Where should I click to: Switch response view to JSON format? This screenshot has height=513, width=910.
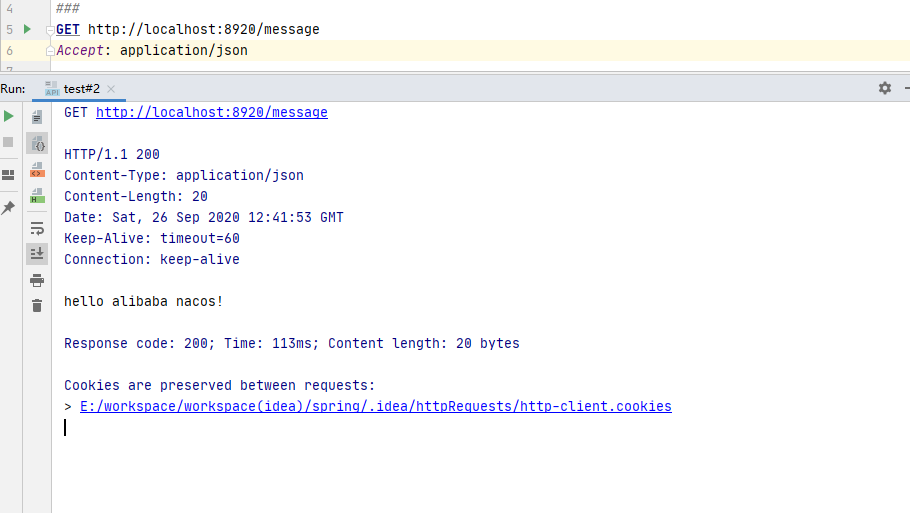[37, 144]
